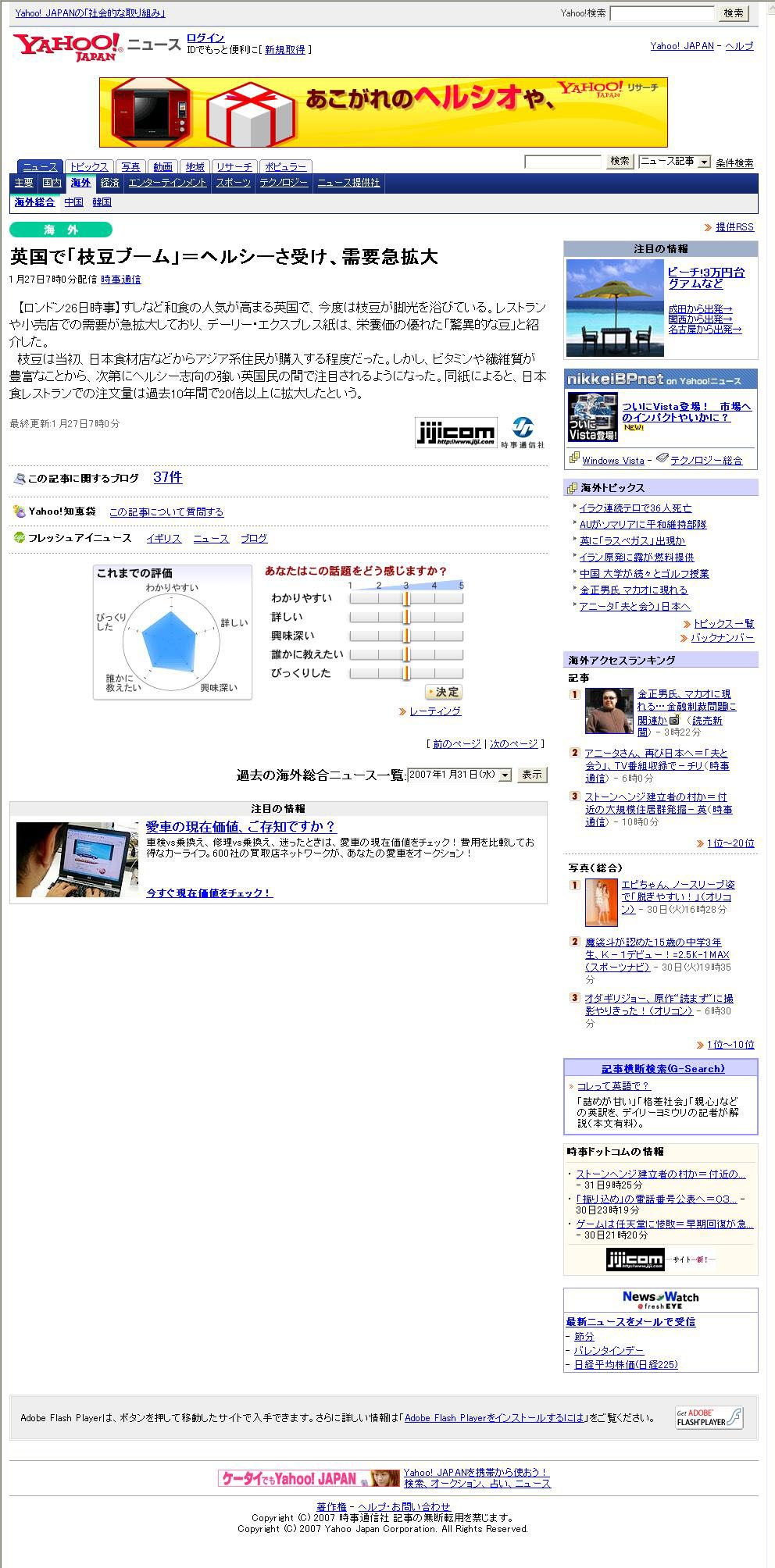Click the 提供RSS feed link icon
The height and width of the screenshot is (1568, 775).
coord(708,227)
